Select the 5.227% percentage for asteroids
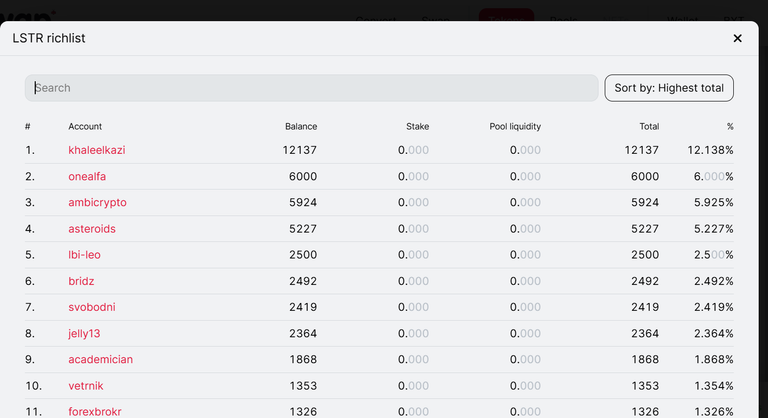The width and height of the screenshot is (768, 418). point(714,229)
